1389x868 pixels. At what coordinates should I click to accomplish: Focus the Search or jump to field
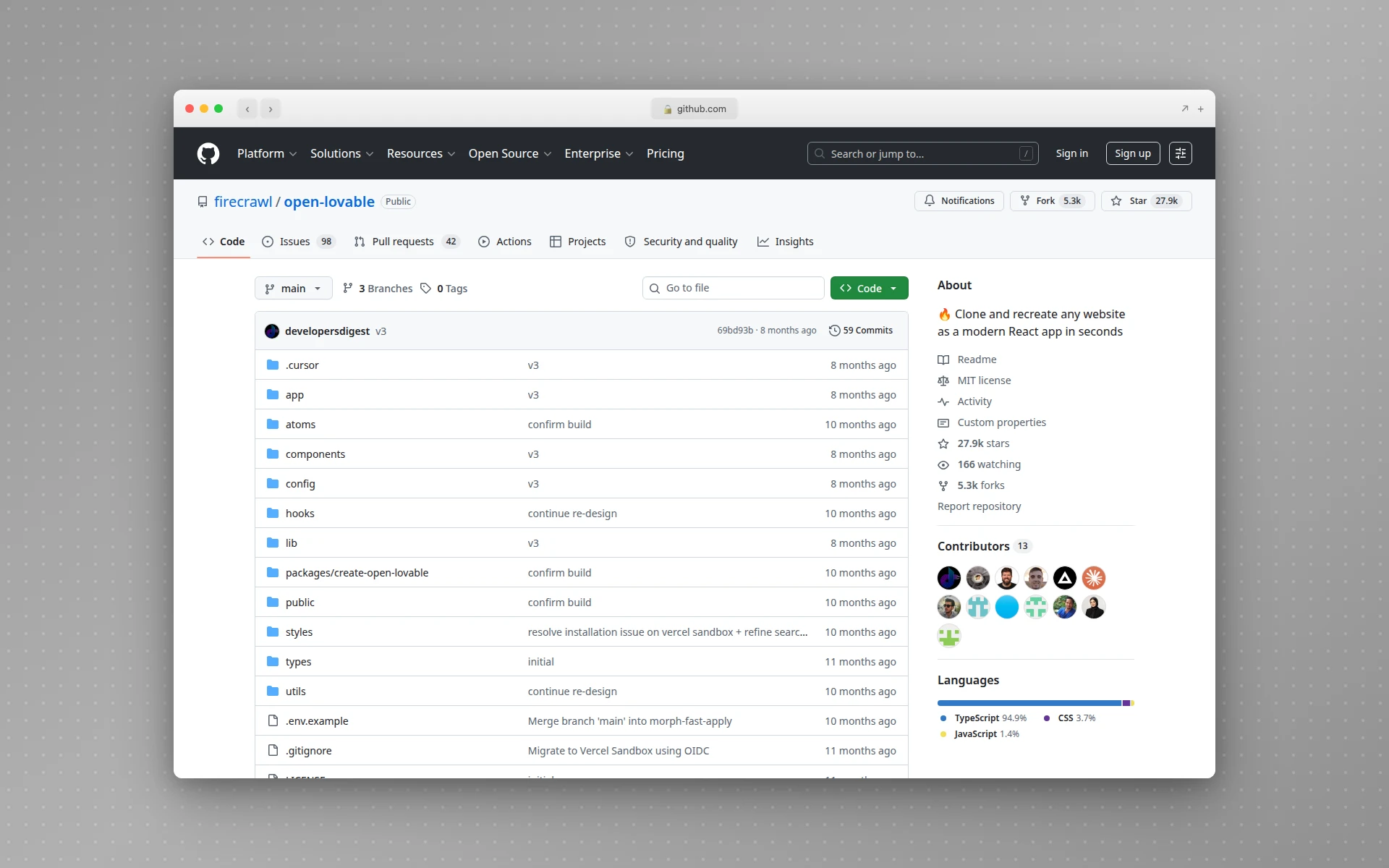point(923,153)
